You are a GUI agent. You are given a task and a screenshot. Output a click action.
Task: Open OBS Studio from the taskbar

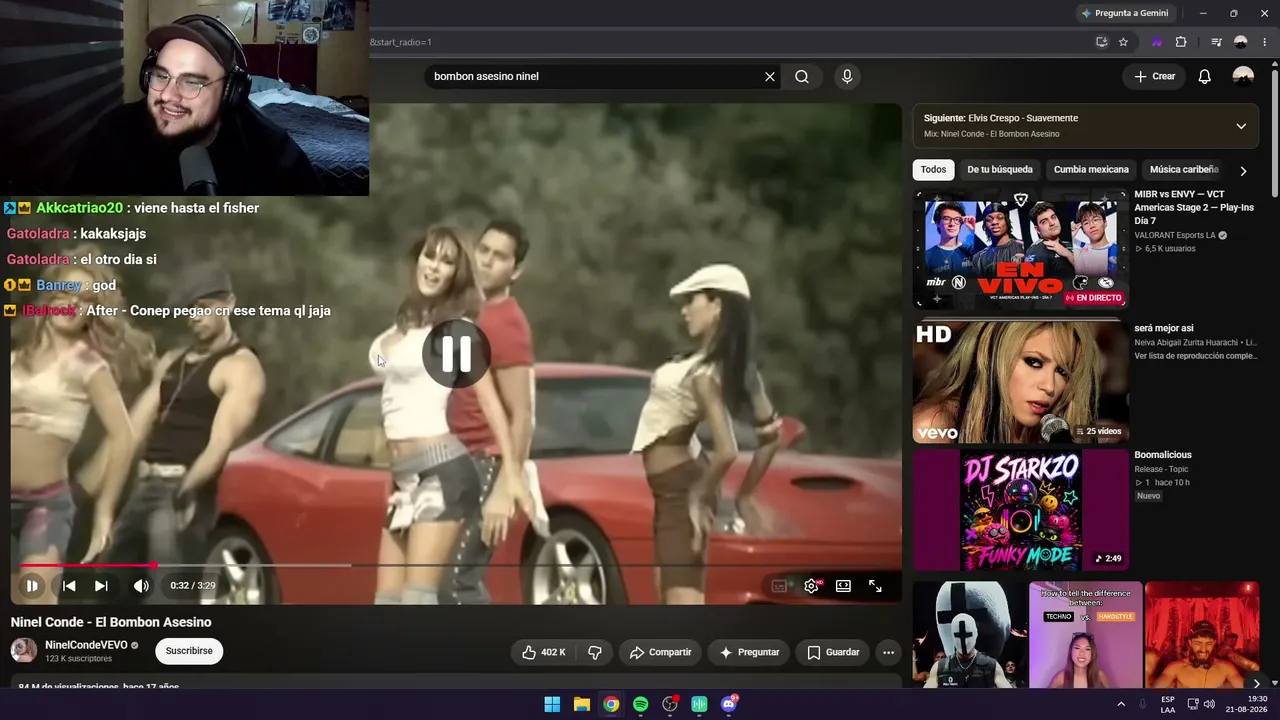pos(670,704)
